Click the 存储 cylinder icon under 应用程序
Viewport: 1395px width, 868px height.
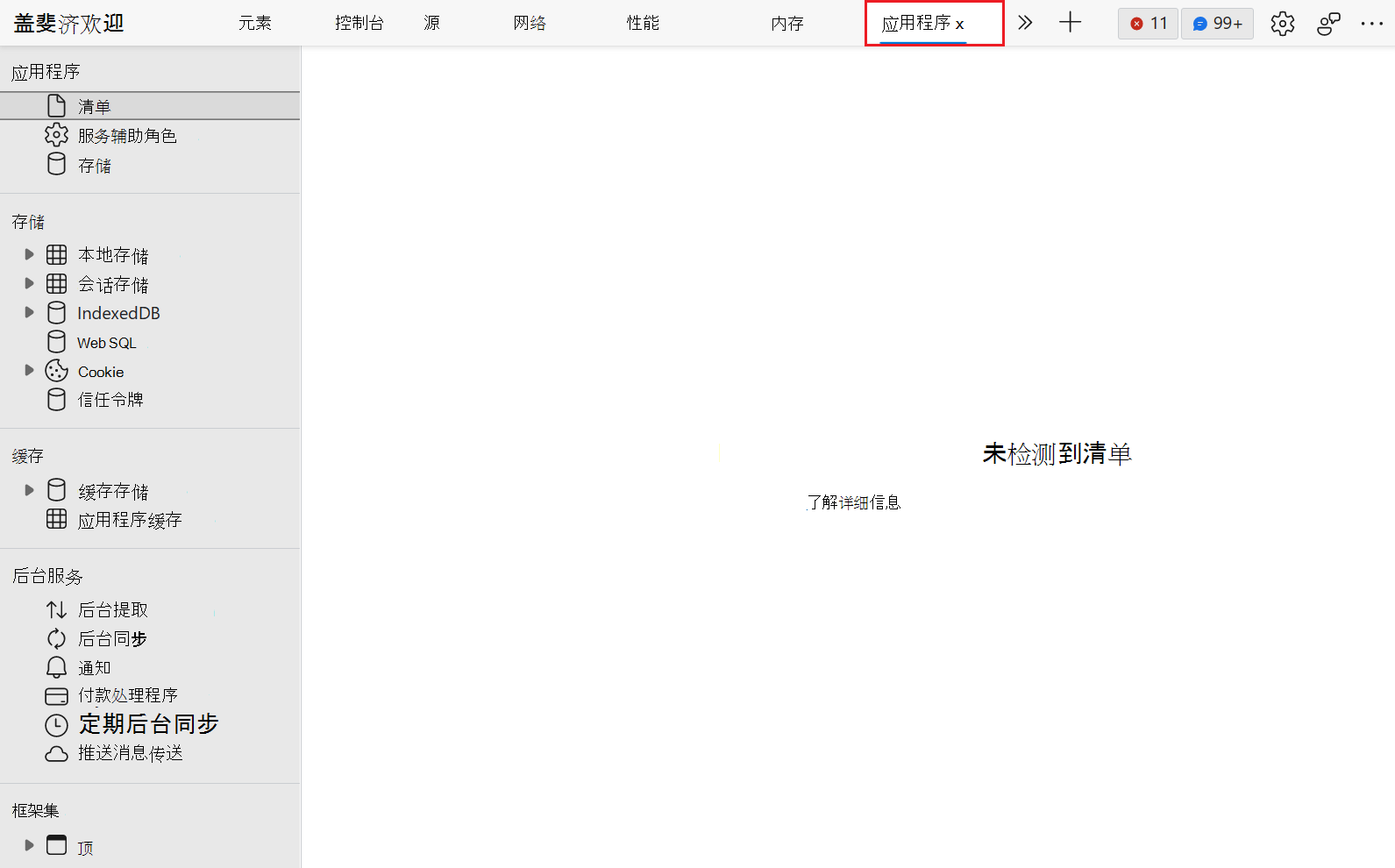56,164
